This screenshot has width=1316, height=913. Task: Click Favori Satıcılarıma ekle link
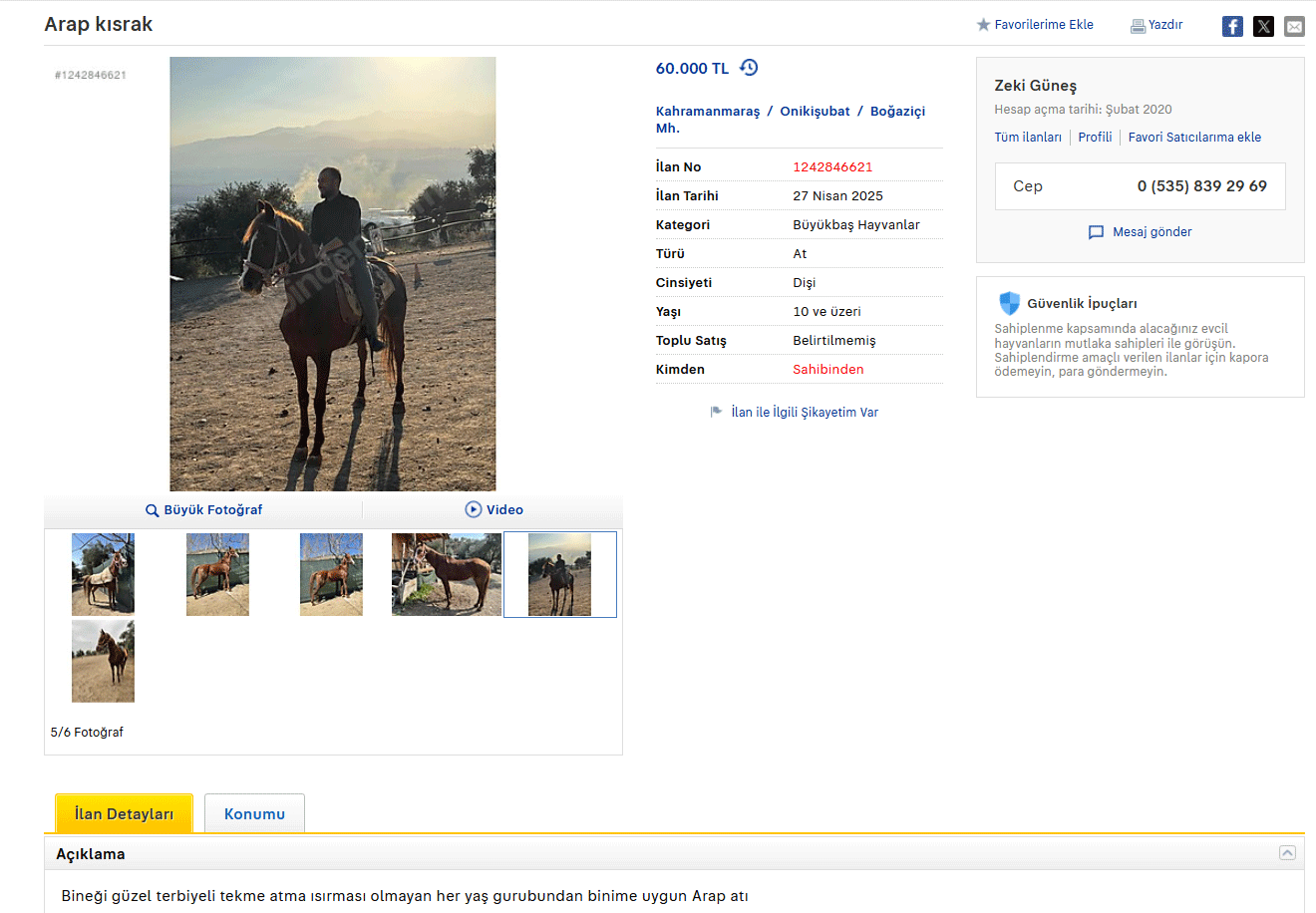coord(1194,138)
